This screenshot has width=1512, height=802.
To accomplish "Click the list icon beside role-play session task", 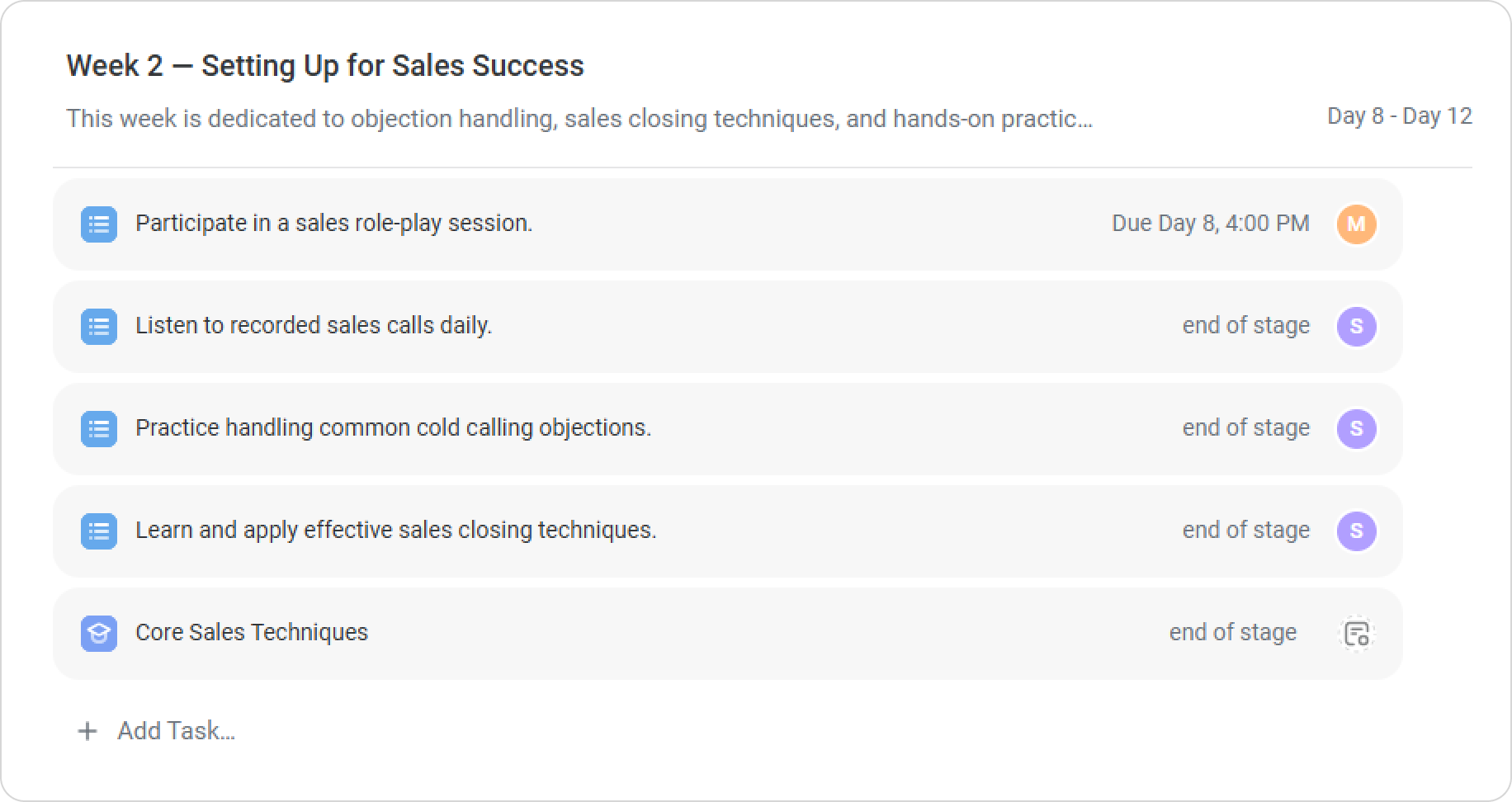I will [98, 224].
